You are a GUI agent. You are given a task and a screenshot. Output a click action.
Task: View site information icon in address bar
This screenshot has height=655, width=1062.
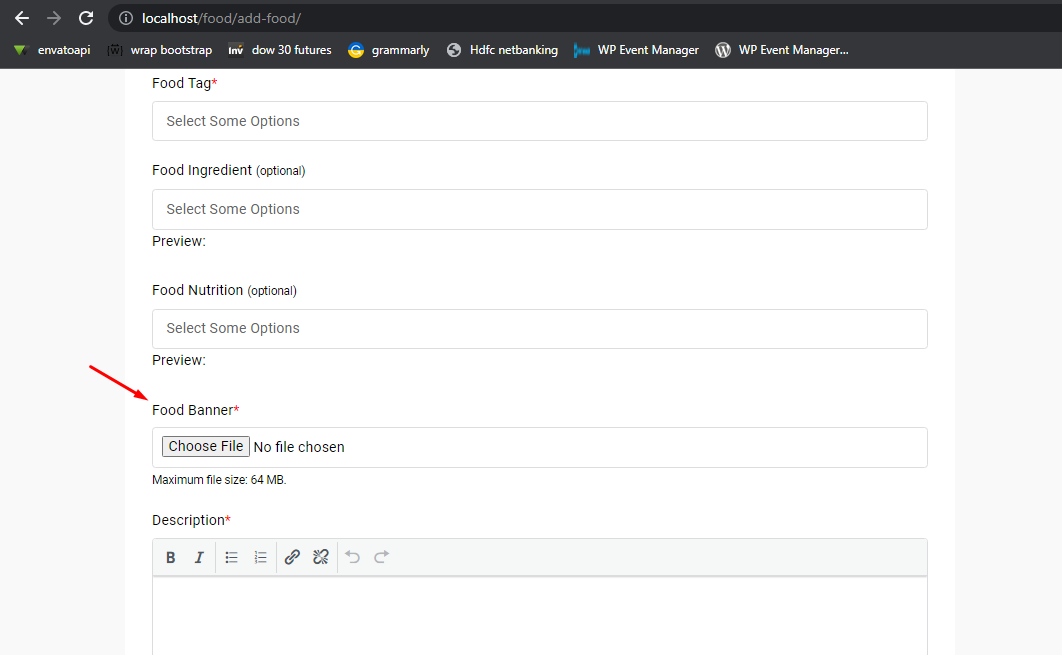[126, 18]
